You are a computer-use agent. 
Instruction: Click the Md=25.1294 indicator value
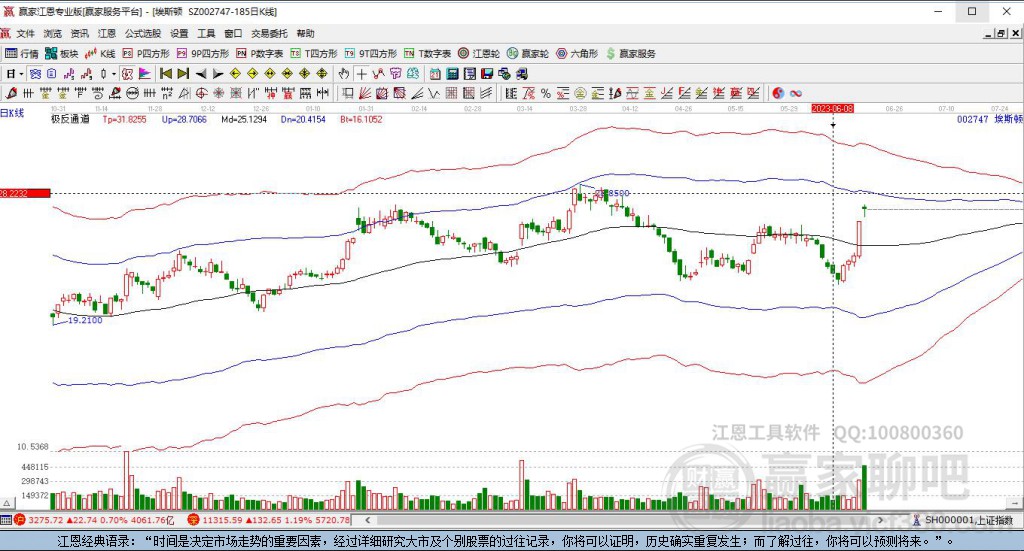coord(244,119)
